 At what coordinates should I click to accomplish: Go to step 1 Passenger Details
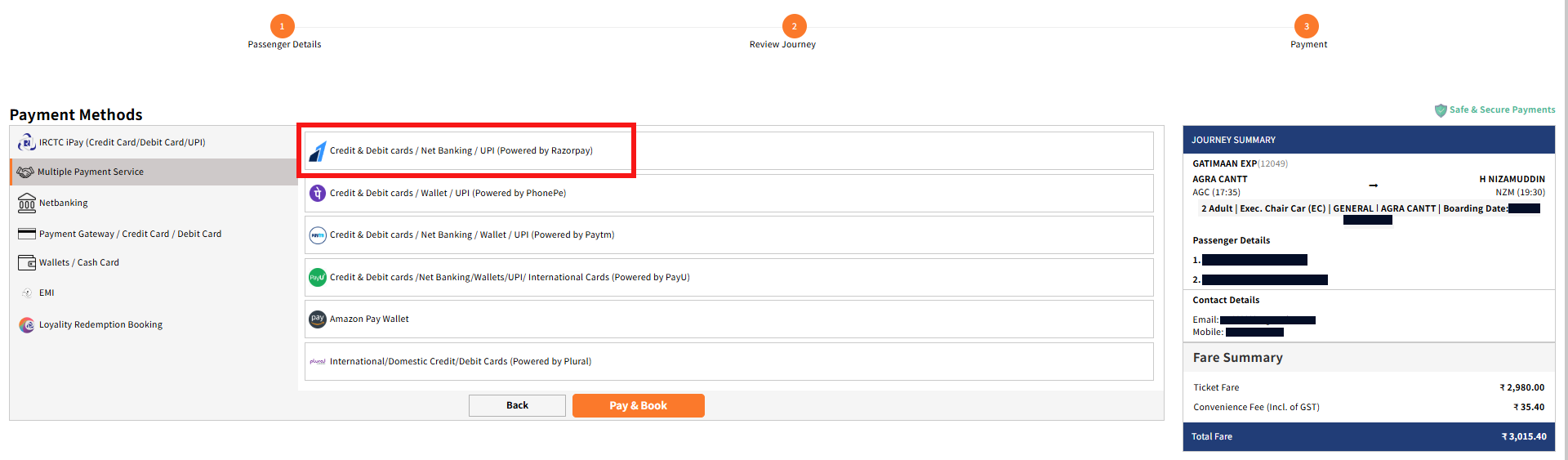click(283, 27)
